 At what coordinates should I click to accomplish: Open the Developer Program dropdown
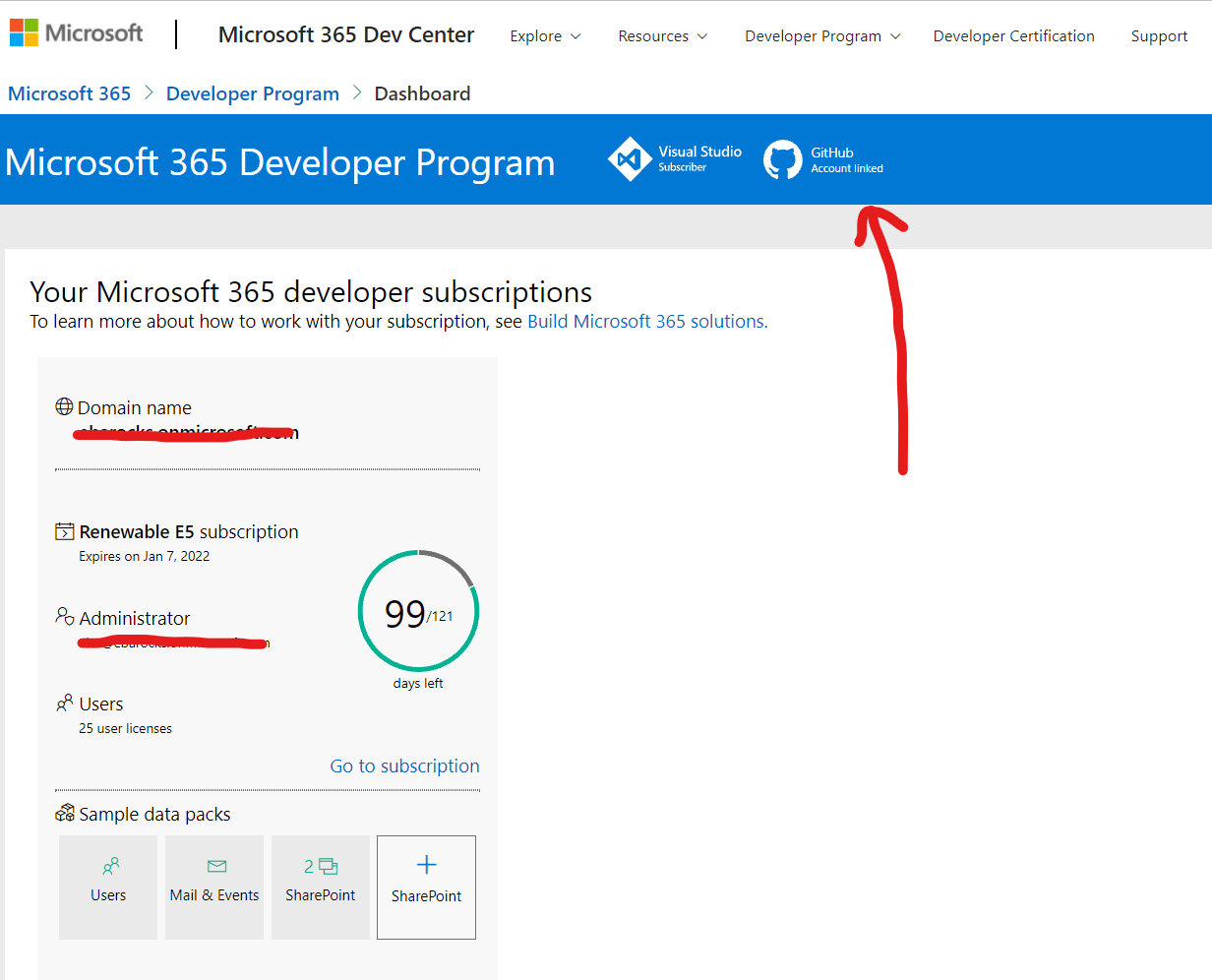pyautogui.click(x=822, y=36)
